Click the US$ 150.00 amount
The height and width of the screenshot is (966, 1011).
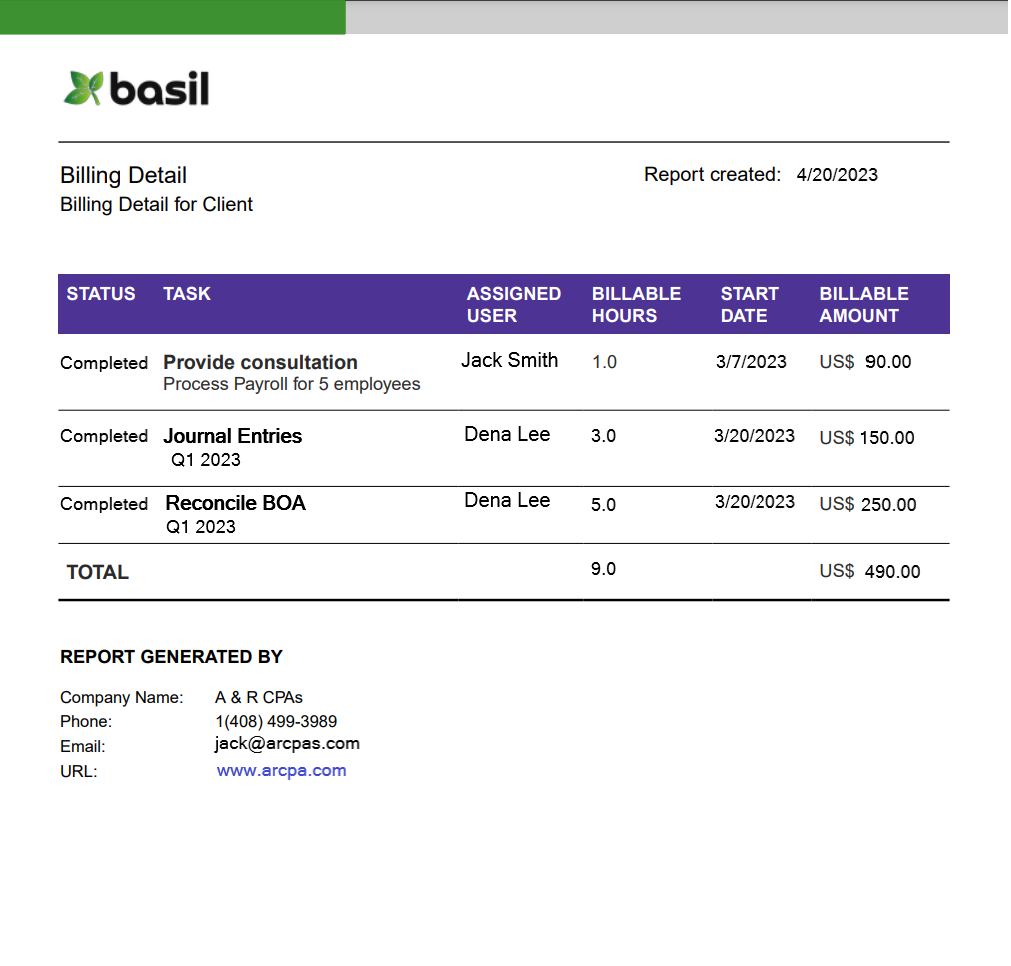[x=867, y=438]
